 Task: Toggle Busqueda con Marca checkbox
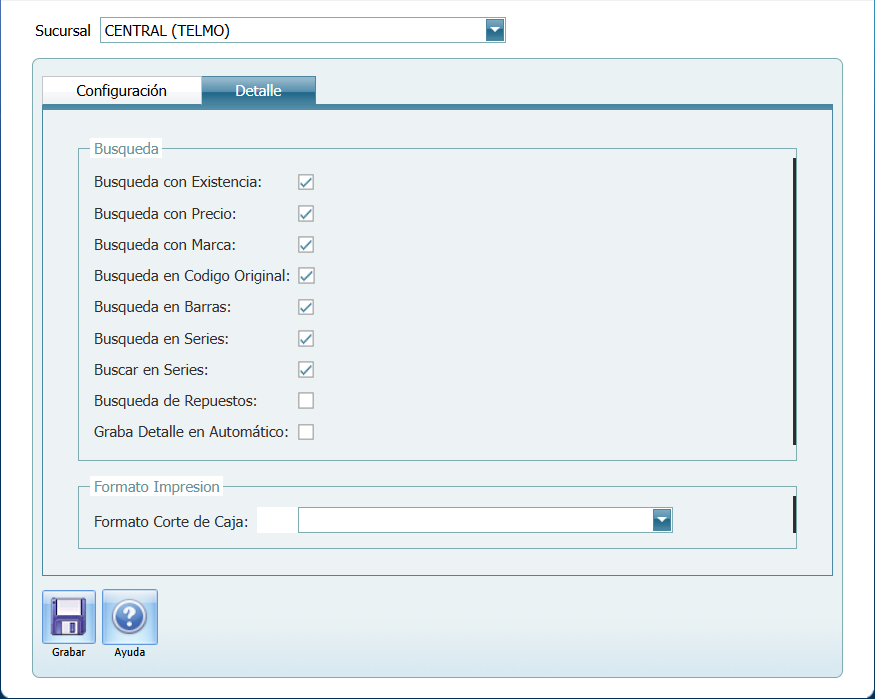pos(306,245)
